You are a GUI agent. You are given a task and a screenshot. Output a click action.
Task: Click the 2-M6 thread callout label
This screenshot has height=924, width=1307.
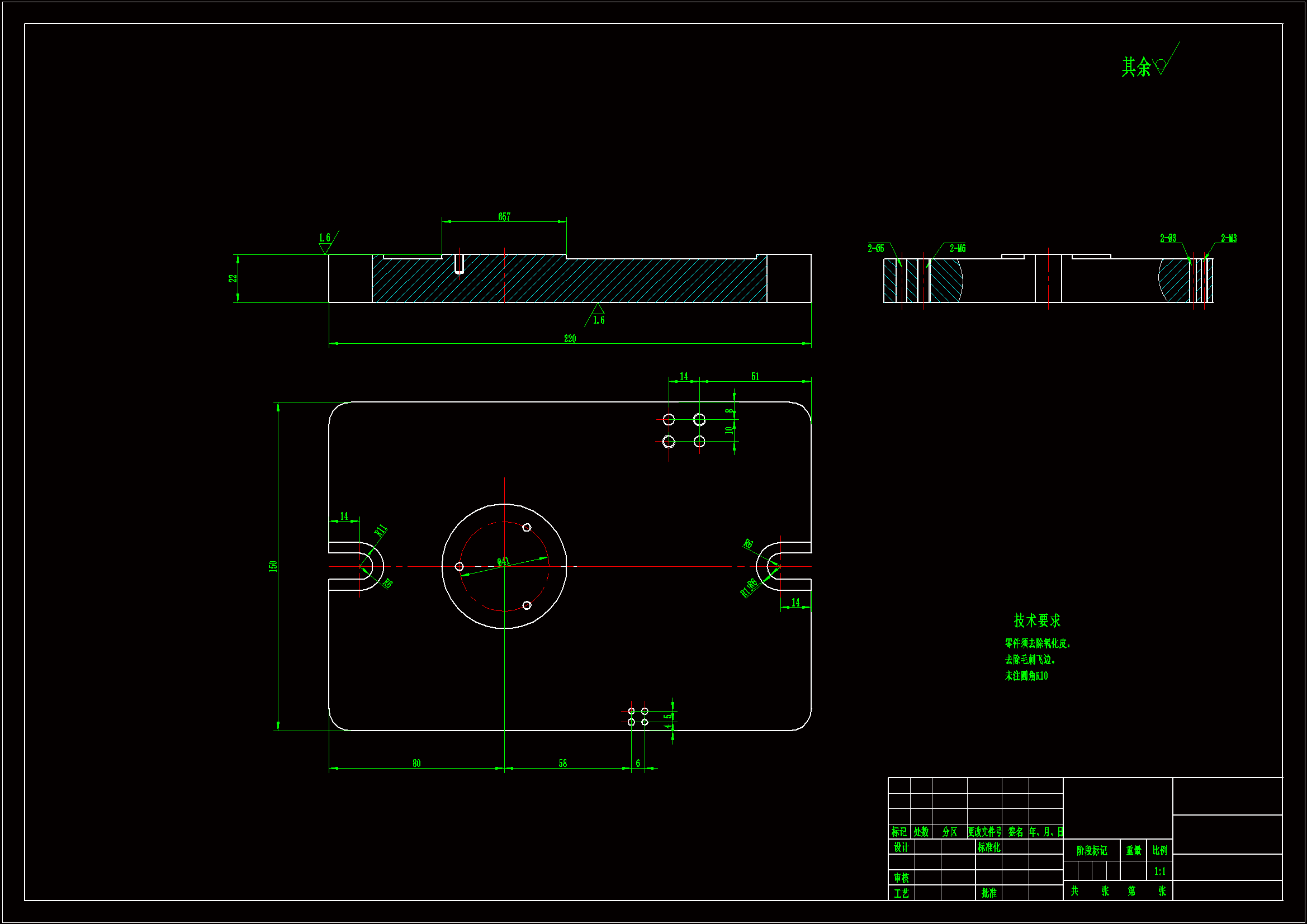pyautogui.click(x=958, y=248)
